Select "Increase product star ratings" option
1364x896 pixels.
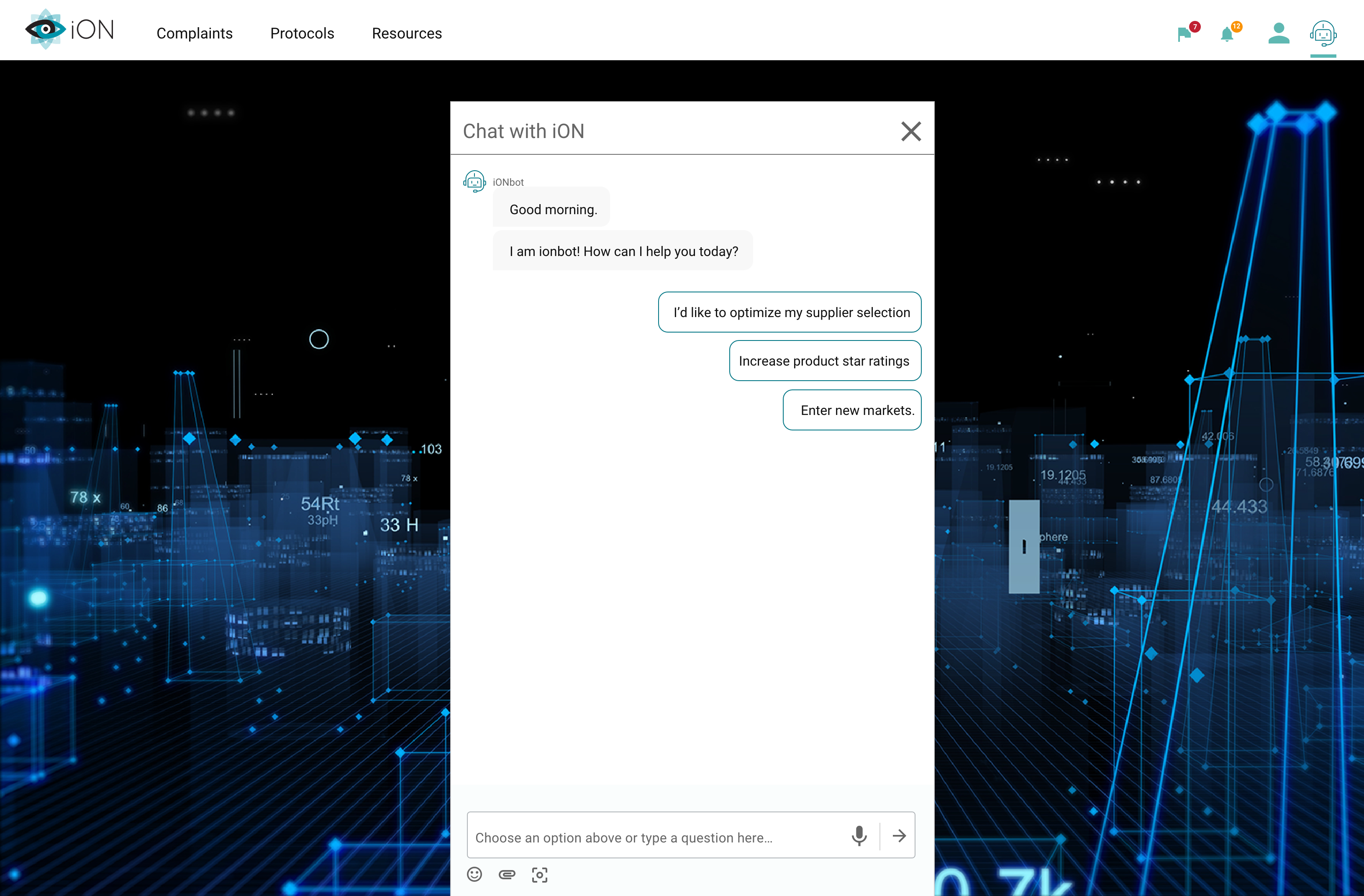pos(825,361)
